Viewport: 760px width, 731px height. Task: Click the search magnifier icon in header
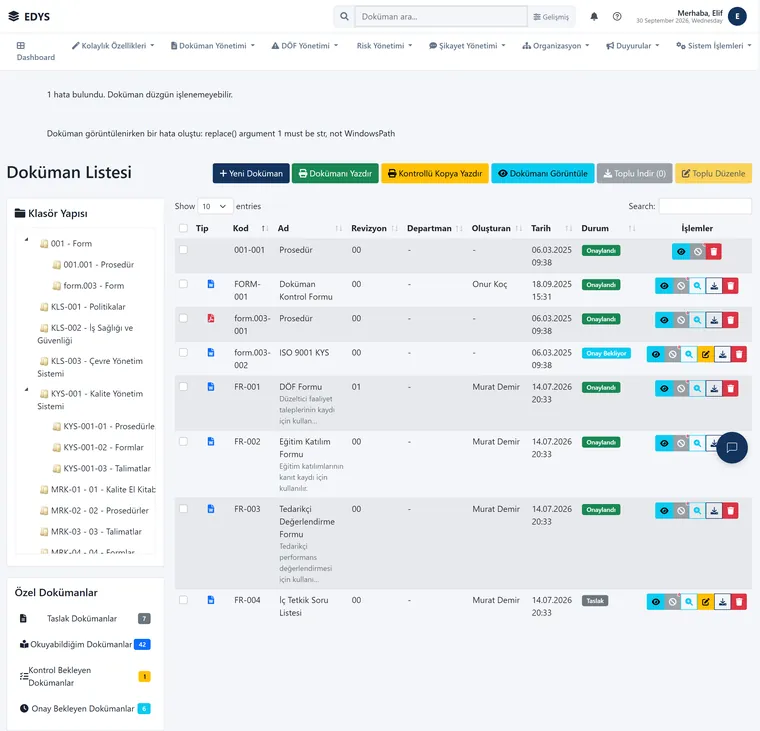click(x=344, y=16)
